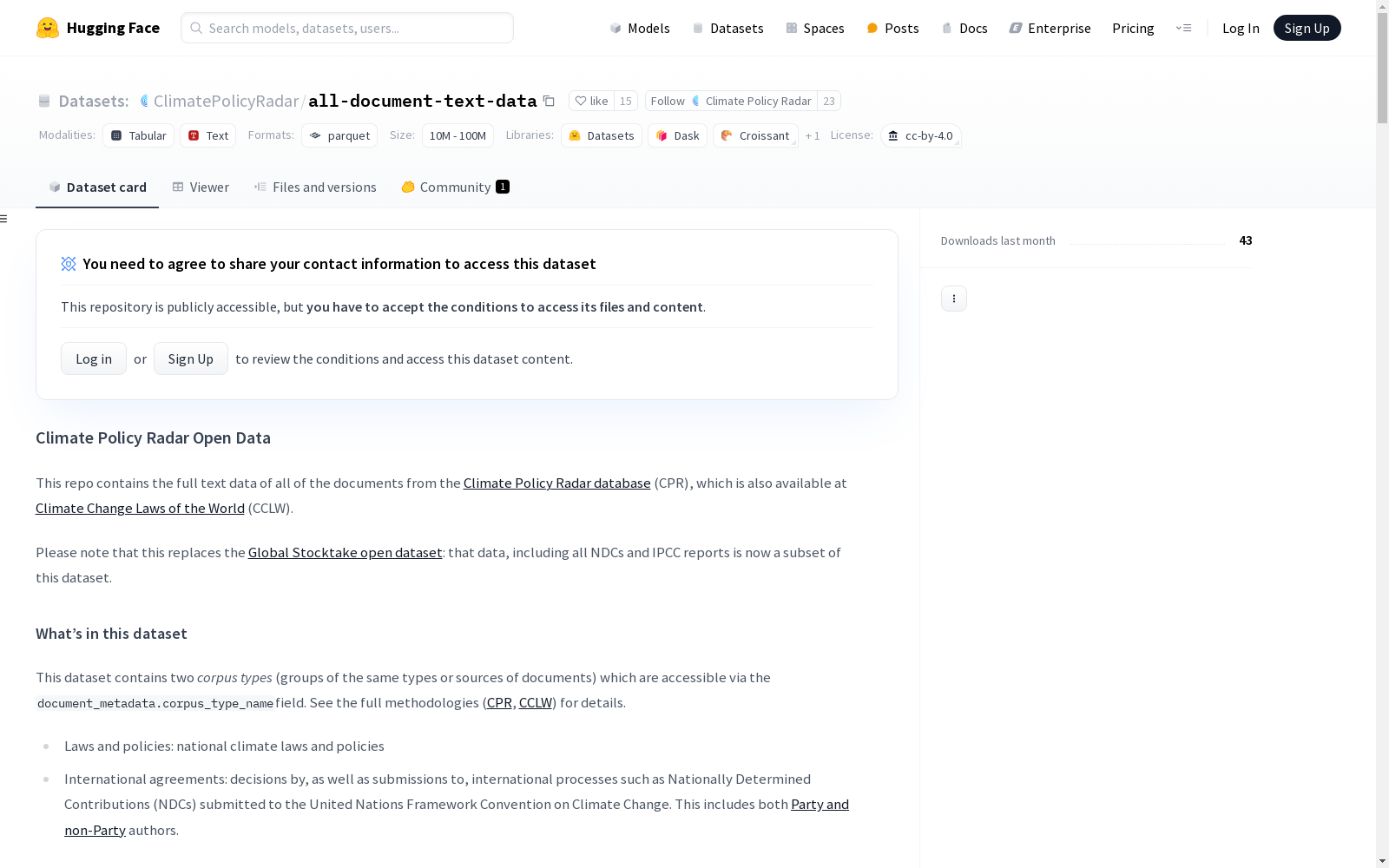This screenshot has height=868, width=1389.
Task: Choose the Datasets library tag
Action: click(x=602, y=135)
